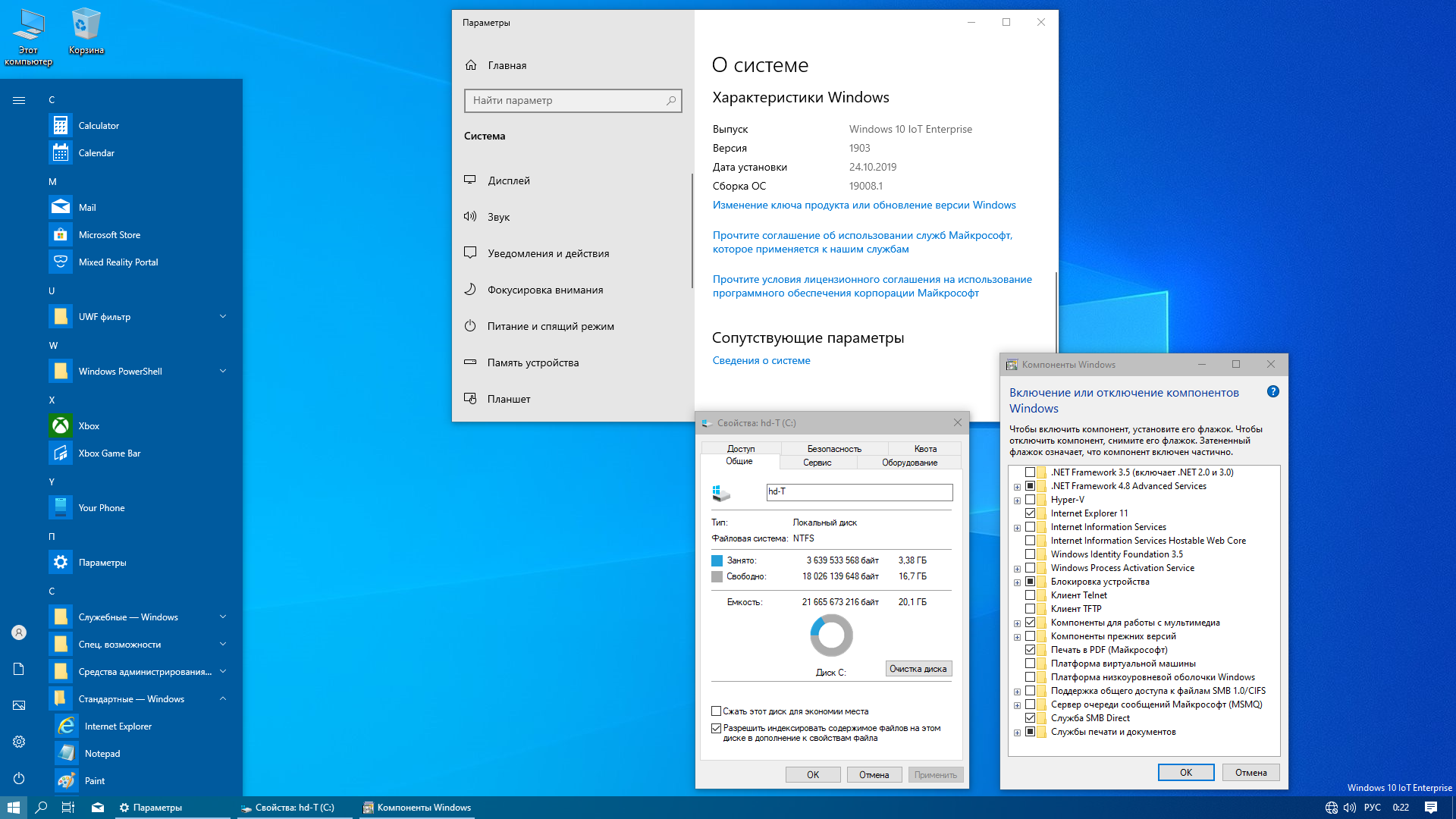The height and width of the screenshot is (819, 1456).
Task: Switch to Безопасность tab in properties
Action: 834,449
